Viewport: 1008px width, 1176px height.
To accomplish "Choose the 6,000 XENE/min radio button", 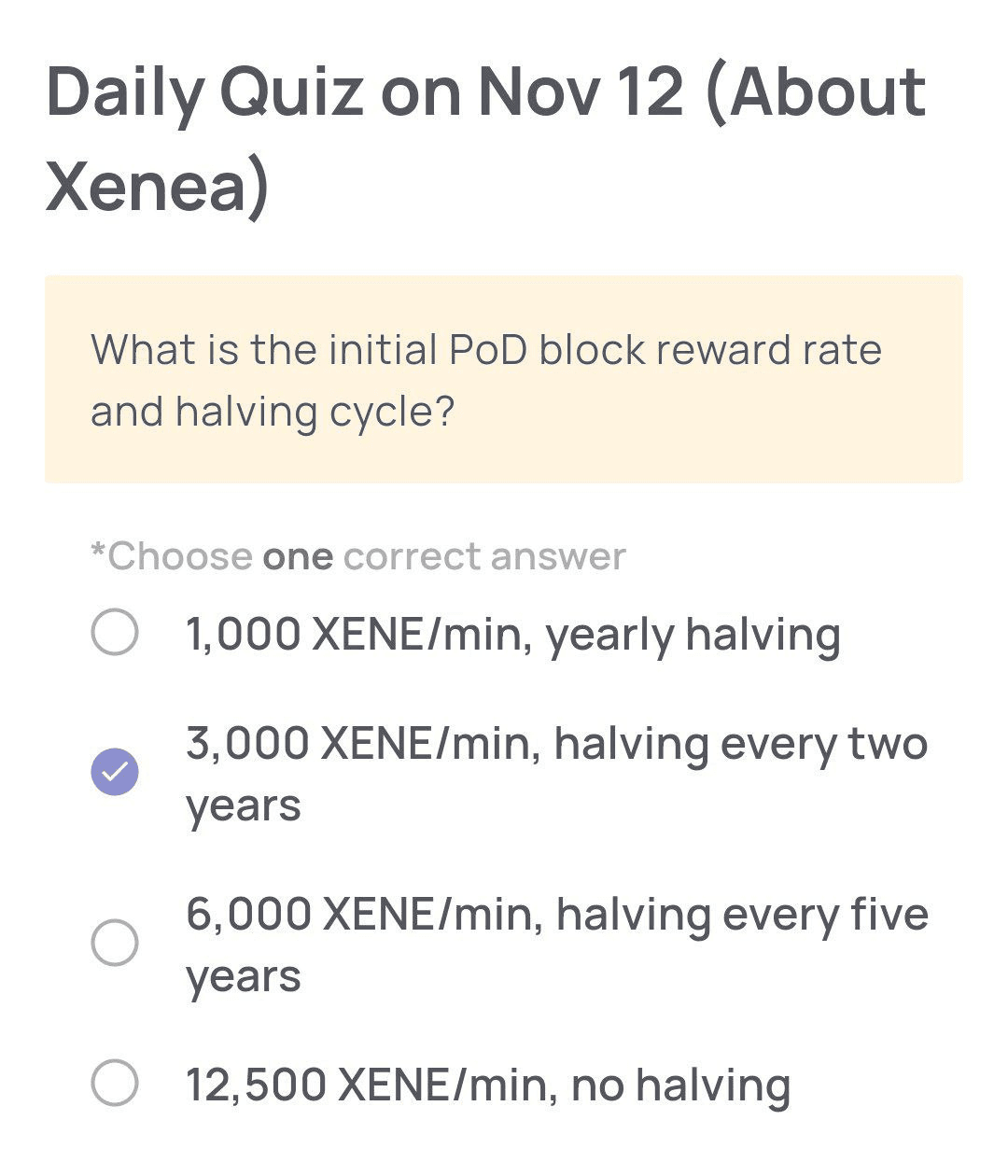I will 115,942.
